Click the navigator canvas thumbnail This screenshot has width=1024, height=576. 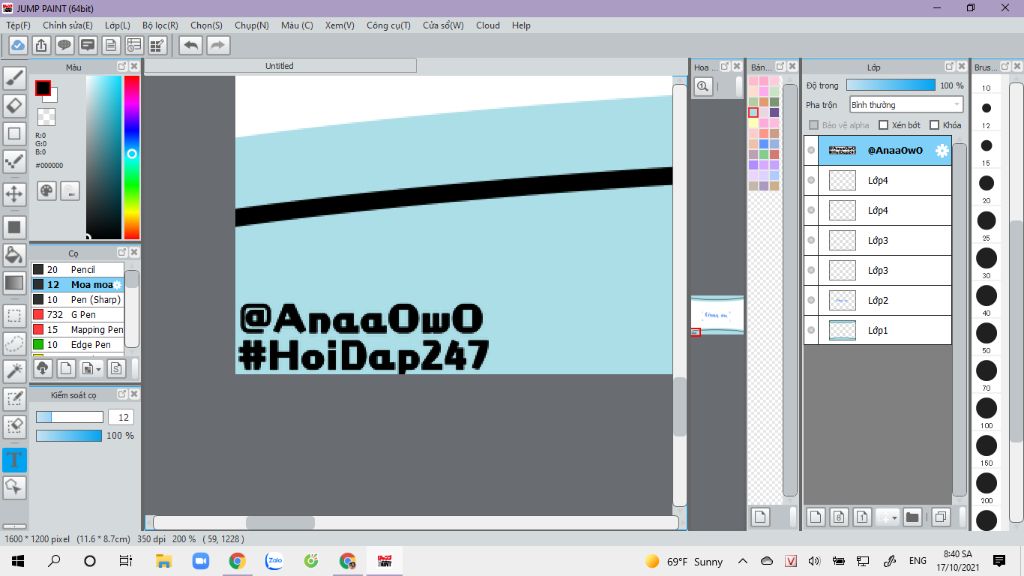pyautogui.click(x=717, y=315)
